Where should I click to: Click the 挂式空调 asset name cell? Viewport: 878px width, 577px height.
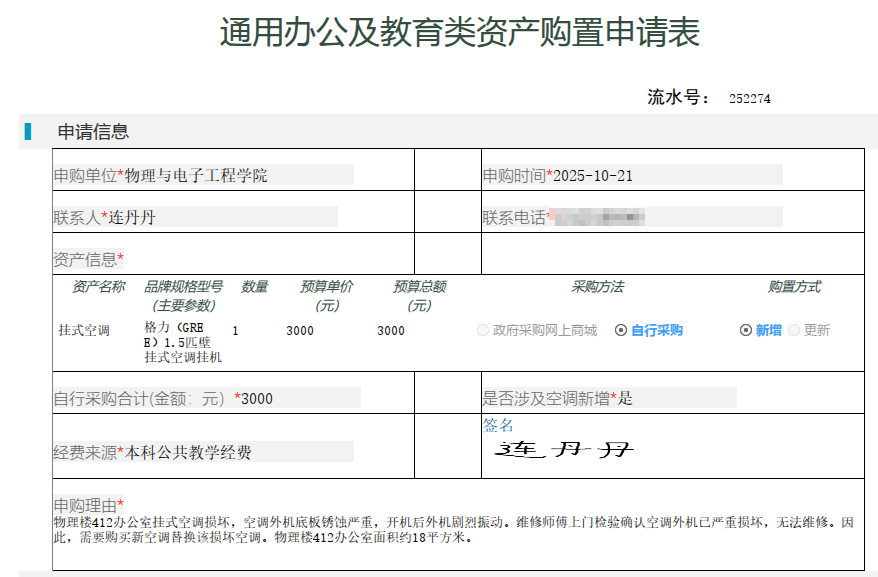point(84,330)
